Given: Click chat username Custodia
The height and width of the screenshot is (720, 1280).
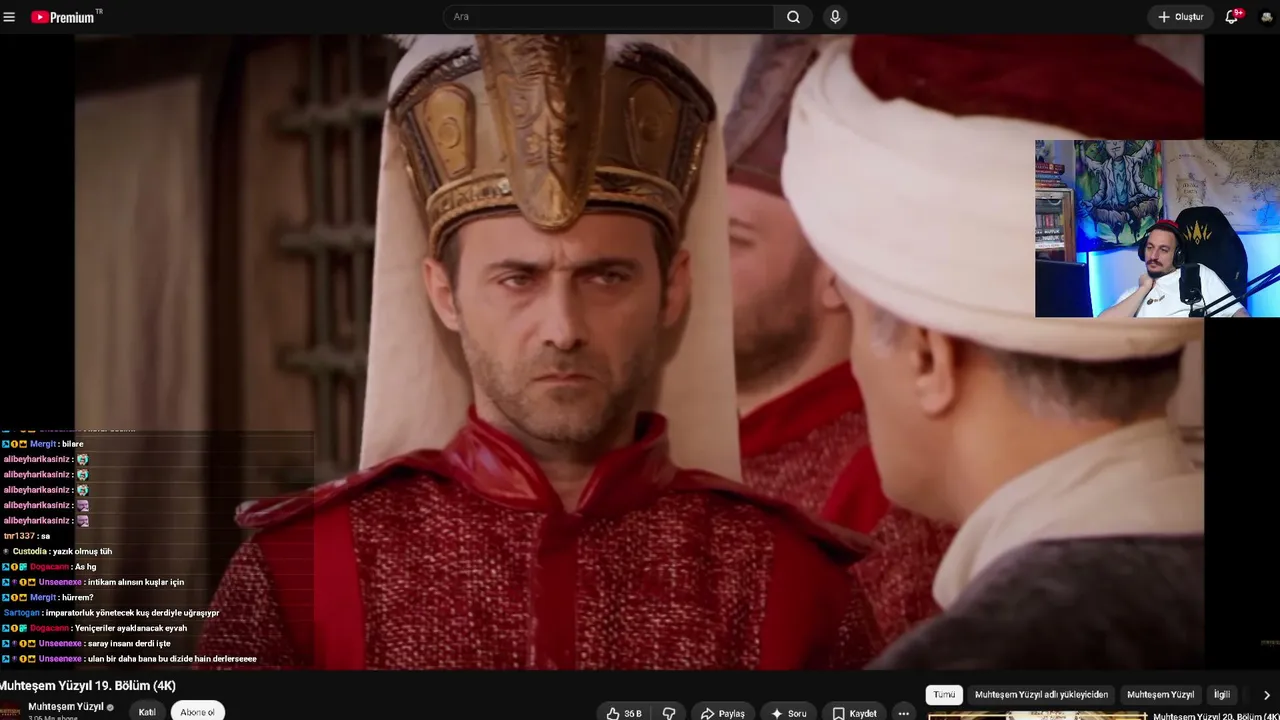Looking at the screenshot, I should [29, 551].
